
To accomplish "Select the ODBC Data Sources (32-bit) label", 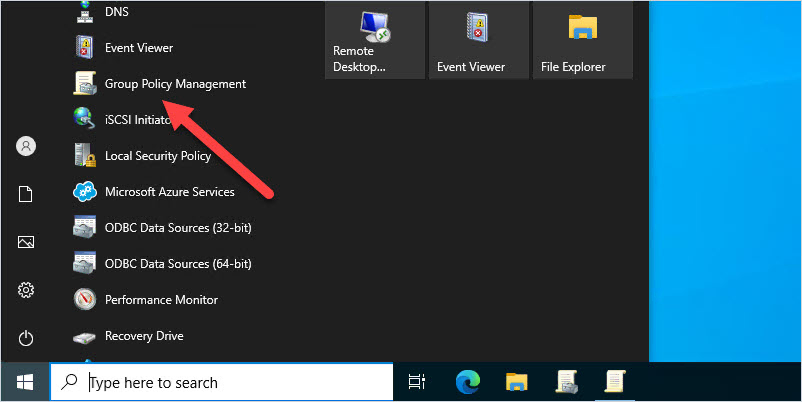I will coord(178,228).
